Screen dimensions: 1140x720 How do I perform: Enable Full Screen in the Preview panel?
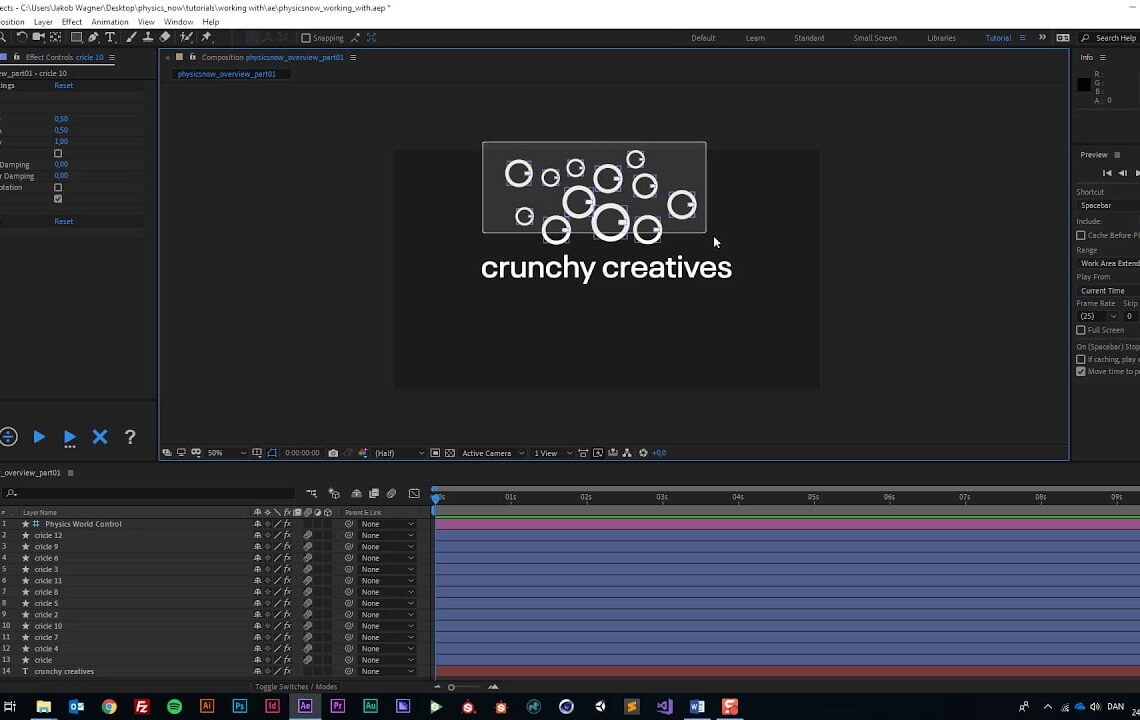pyautogui.click(x=1082, y=330)
